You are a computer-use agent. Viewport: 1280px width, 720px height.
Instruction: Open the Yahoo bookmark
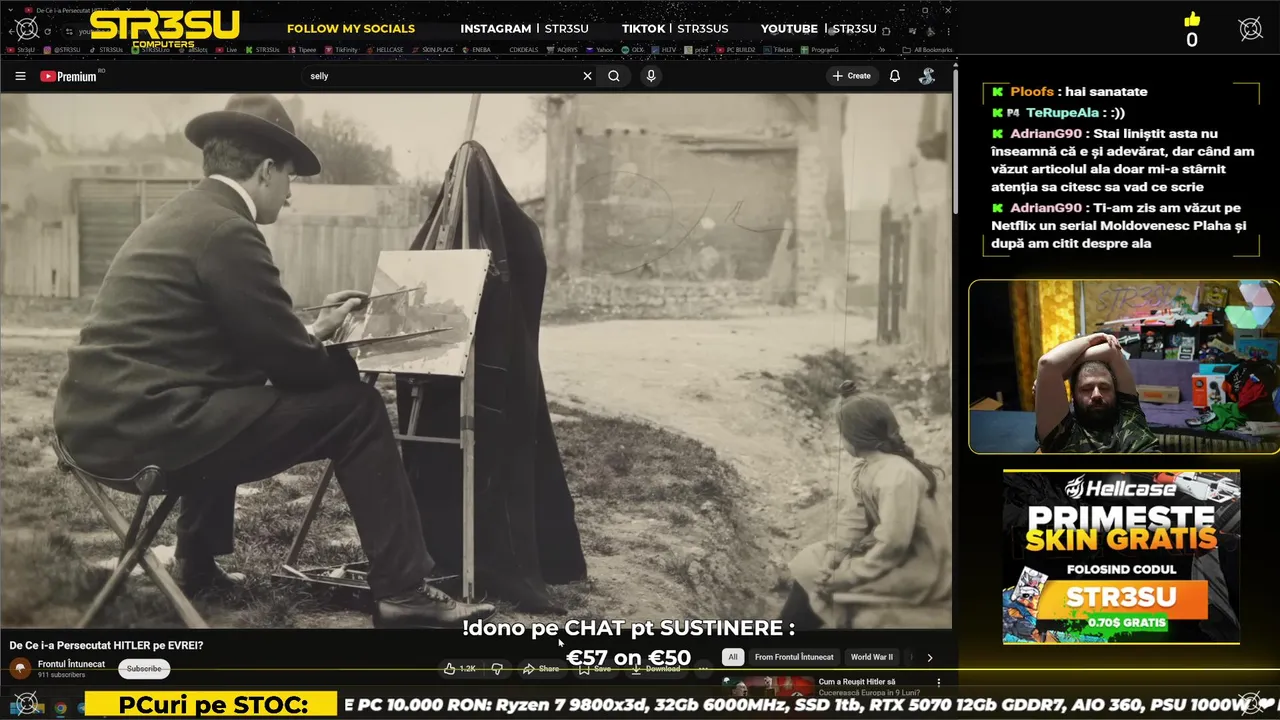(x=599, y=49)
